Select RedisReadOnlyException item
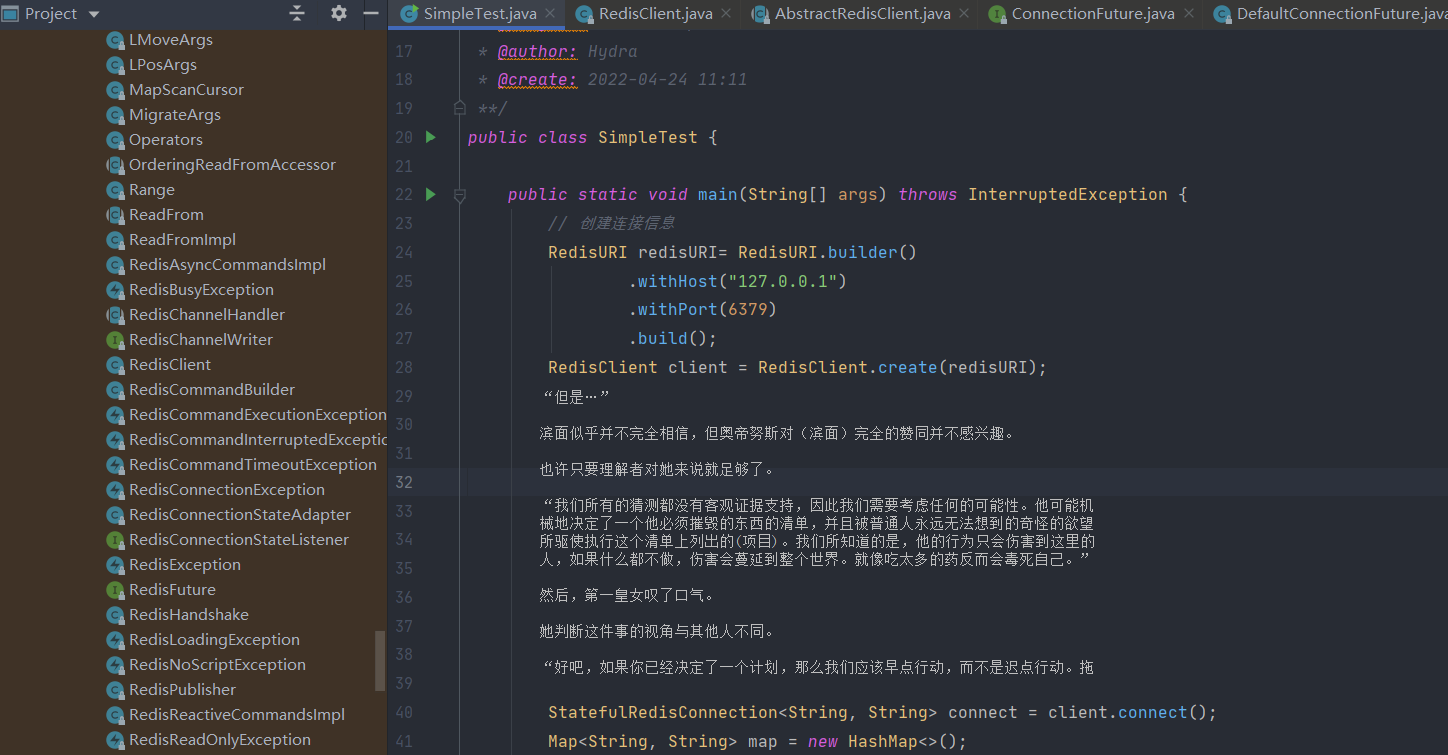The image size is (1448, 755). tap(220, 740)
